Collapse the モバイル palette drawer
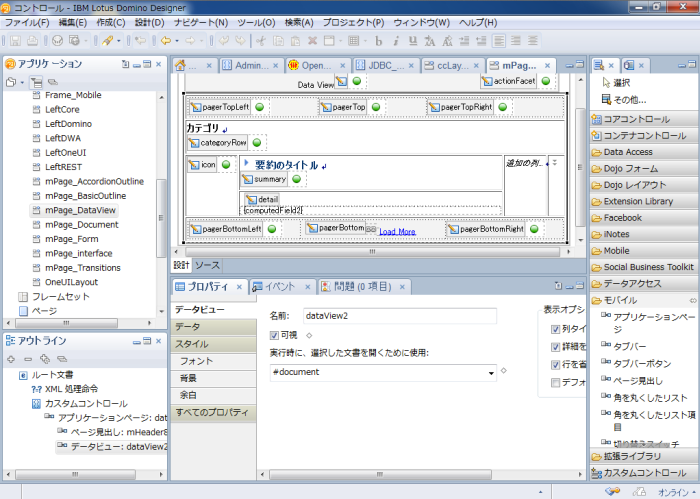 click(x=643, y=300)
